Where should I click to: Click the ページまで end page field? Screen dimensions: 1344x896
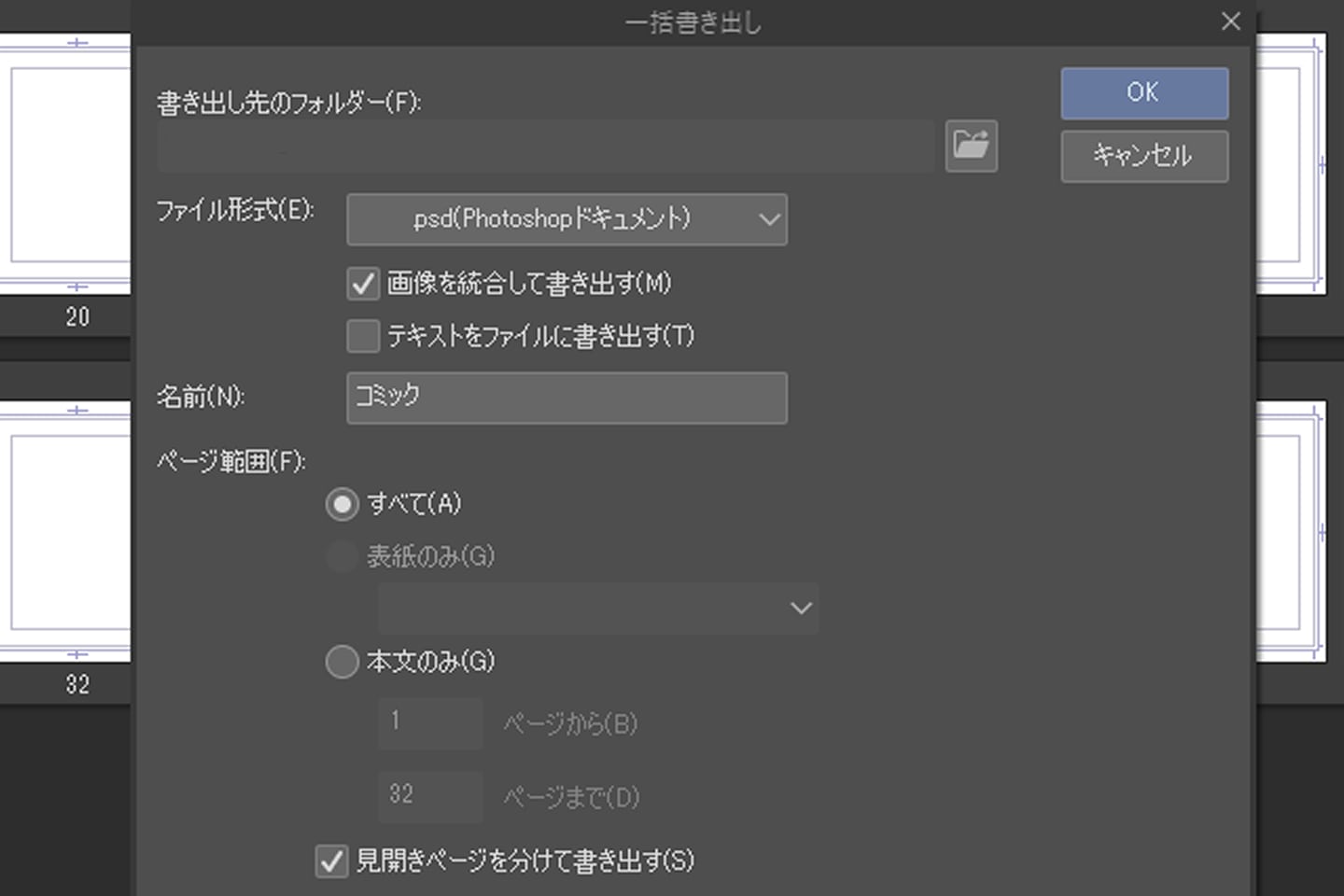pyautogui.click(x=430, y=796)
